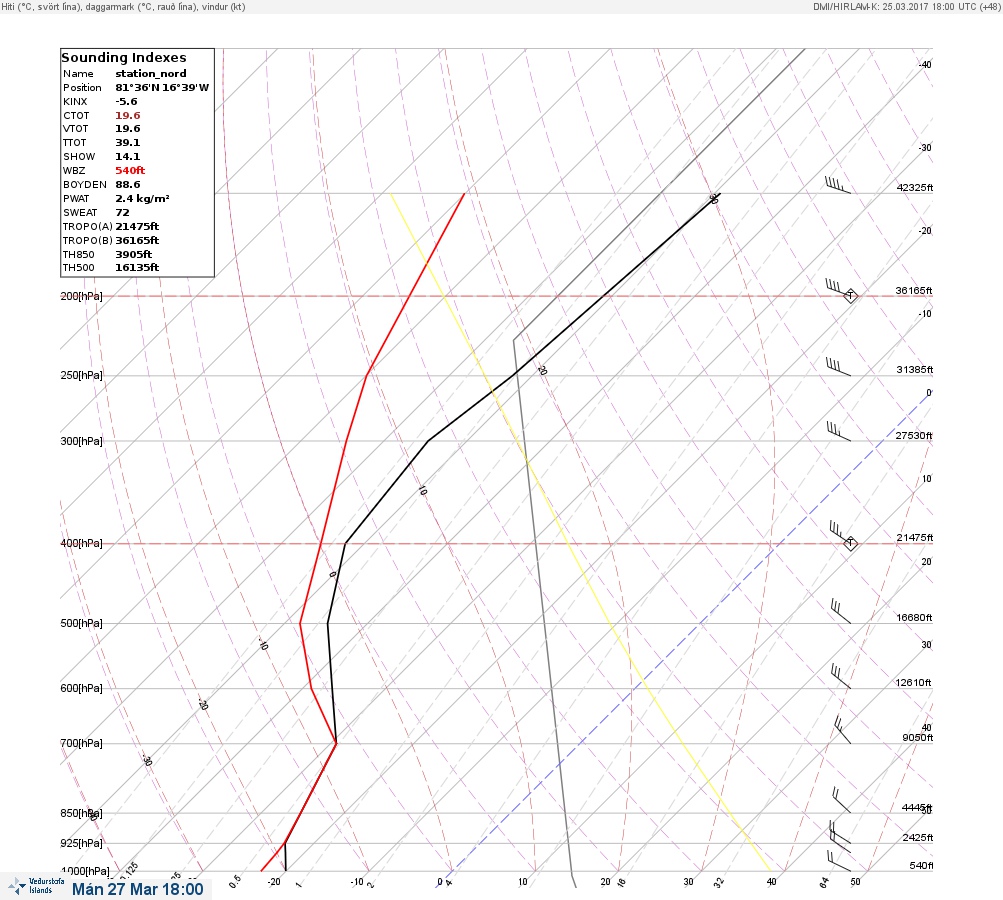Click the altitude label 31385ft
The height and width of the screenshot is (900, 1003).
point(915,370)
